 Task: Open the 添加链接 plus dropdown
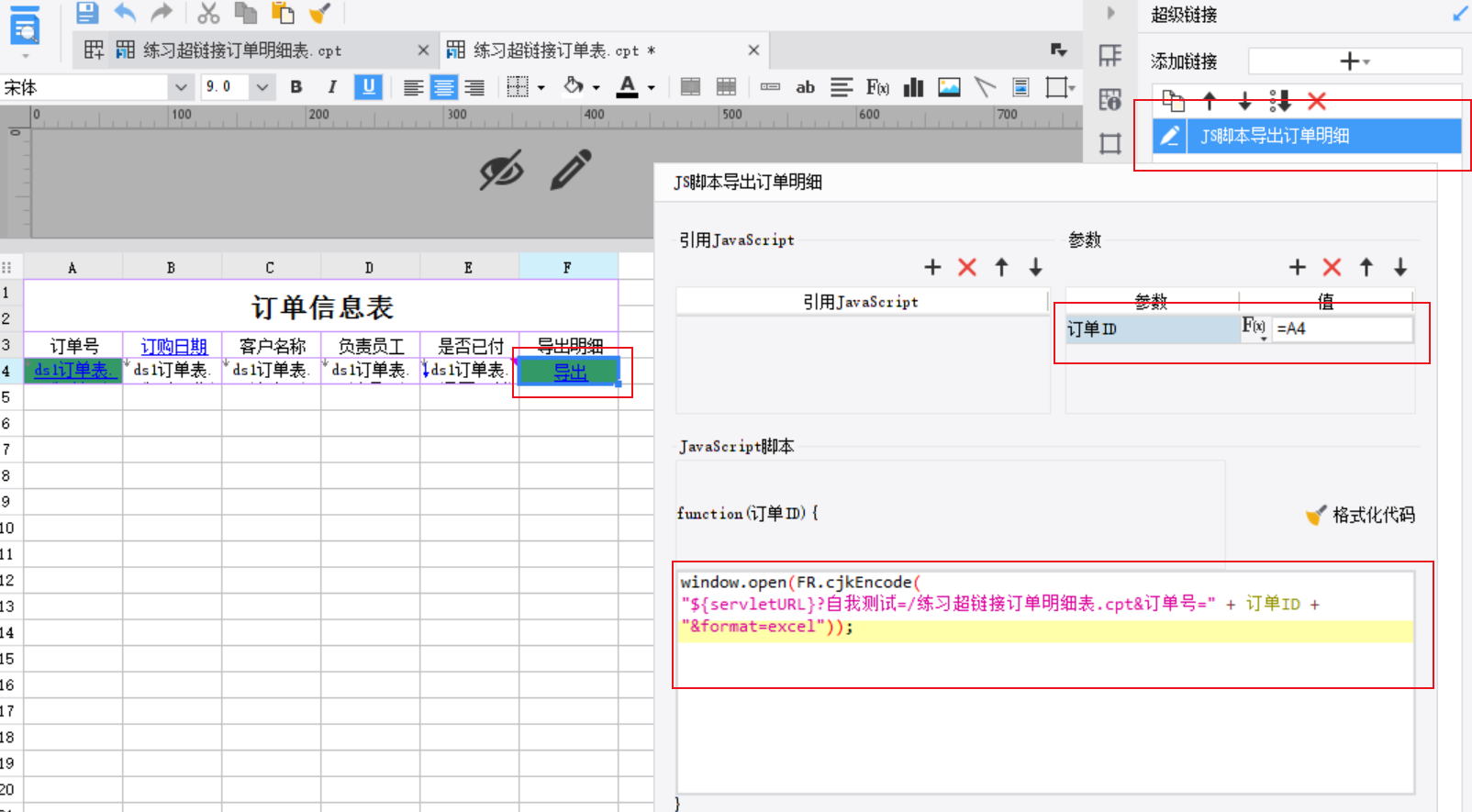(x=1355, y=61)
